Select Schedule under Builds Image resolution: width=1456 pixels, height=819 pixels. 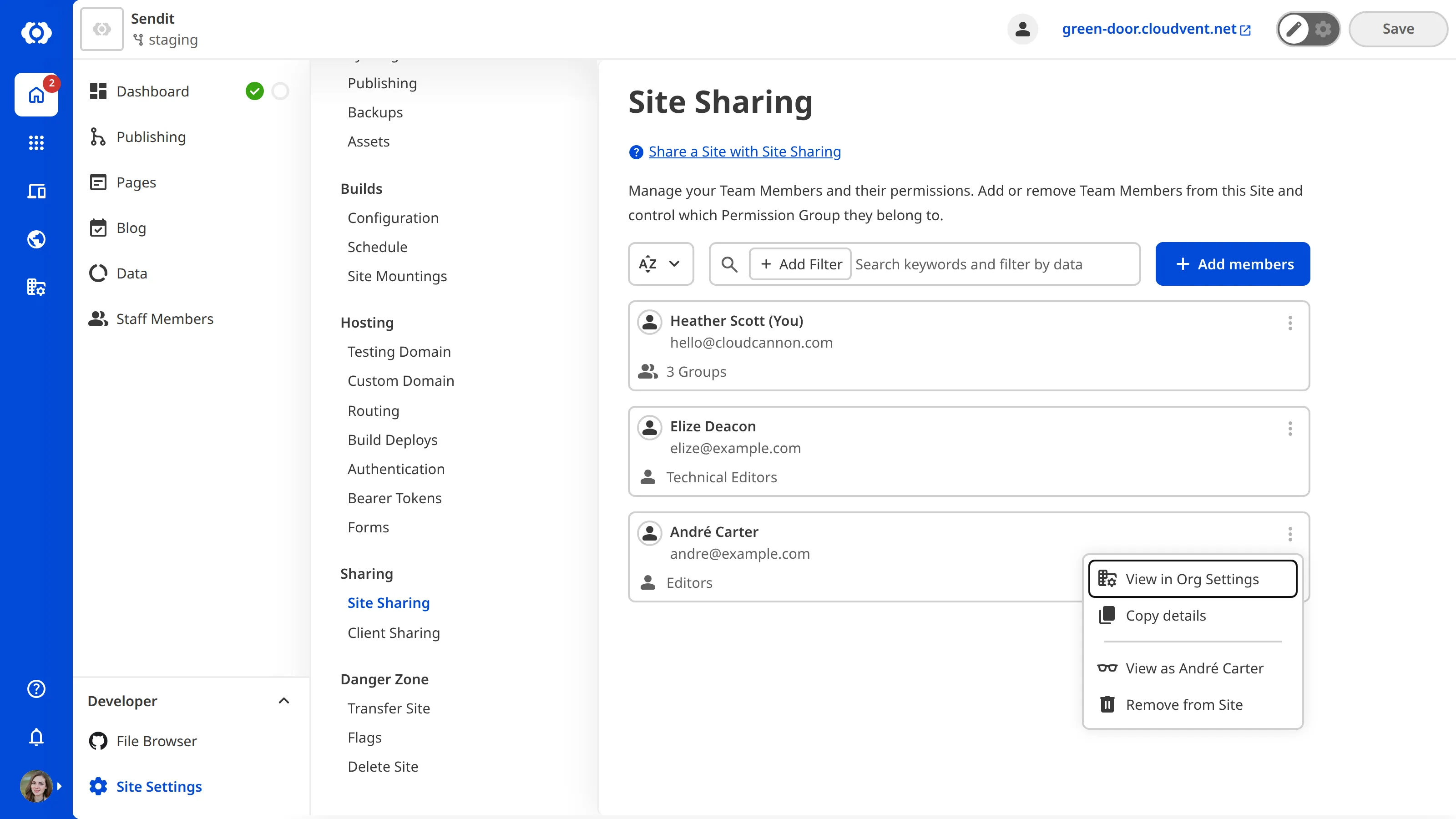tap(377, 247)
